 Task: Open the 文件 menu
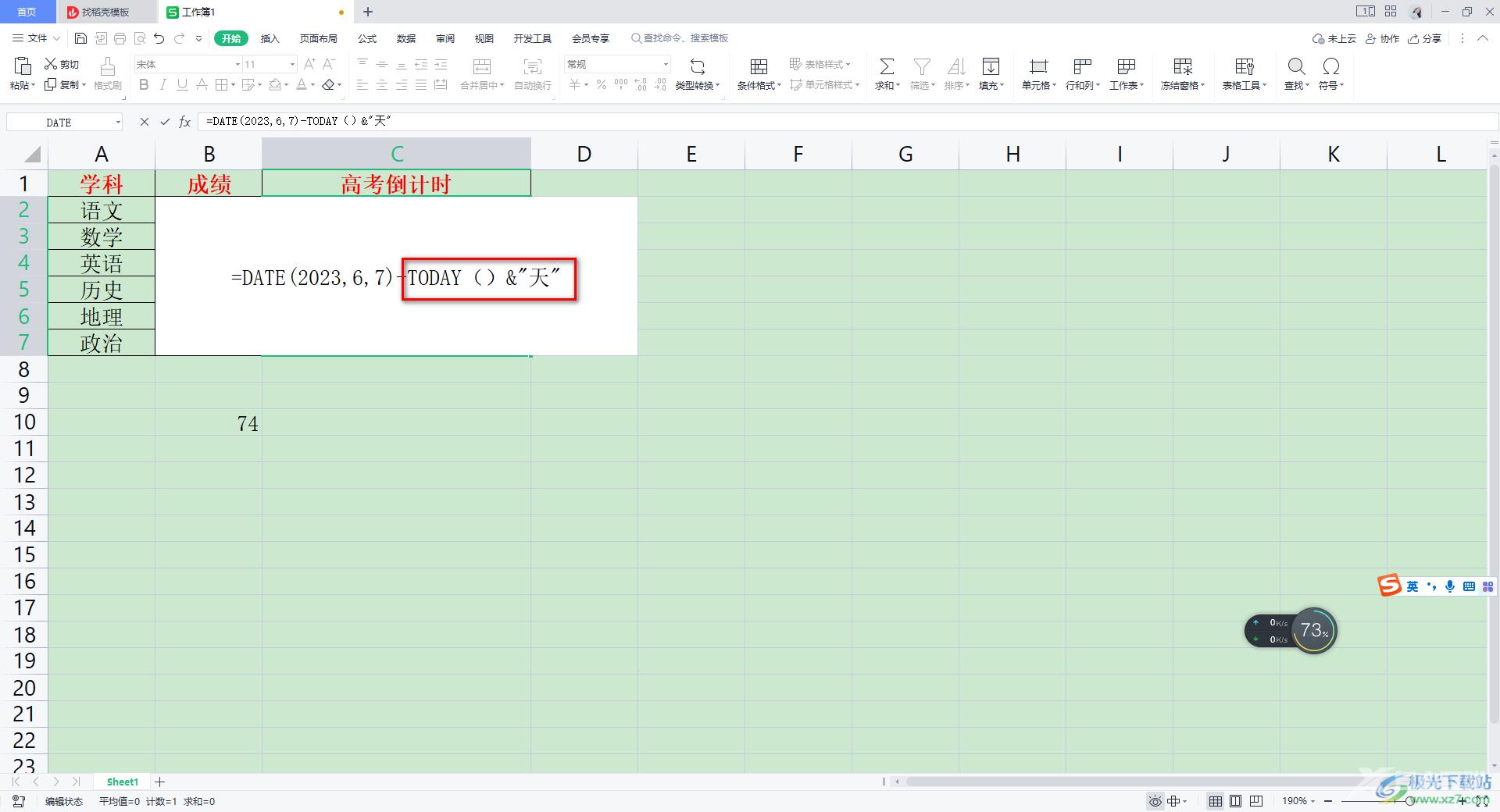(x=36, y=38)
